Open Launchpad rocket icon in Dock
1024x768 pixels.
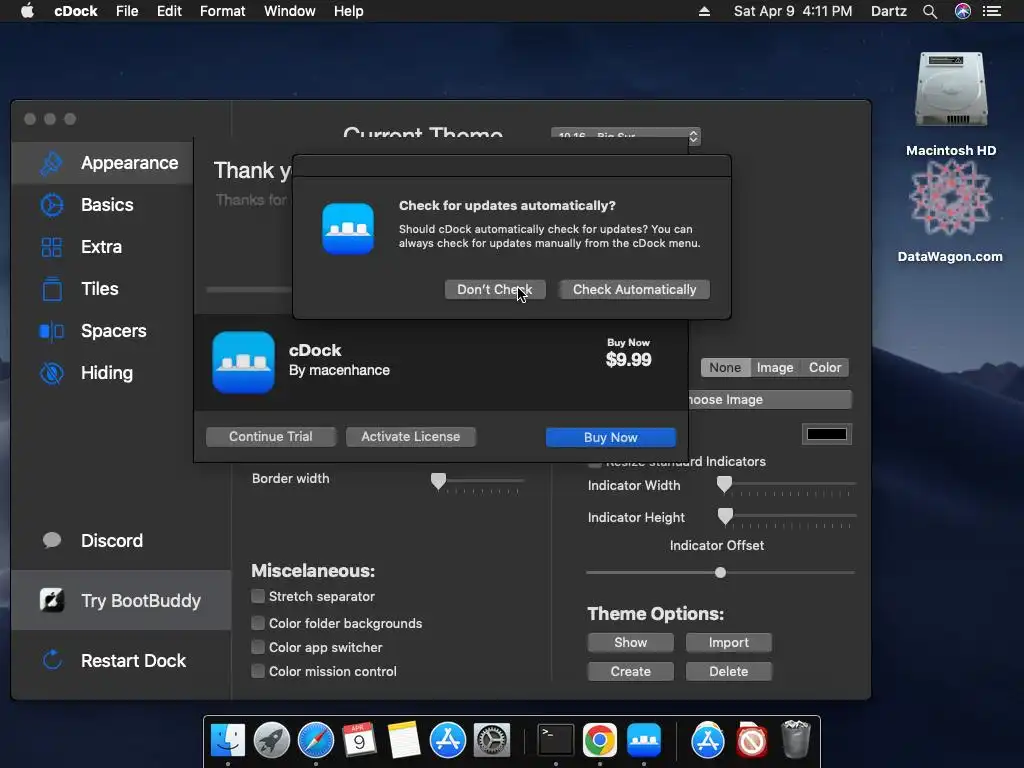[x=272, y=741]
